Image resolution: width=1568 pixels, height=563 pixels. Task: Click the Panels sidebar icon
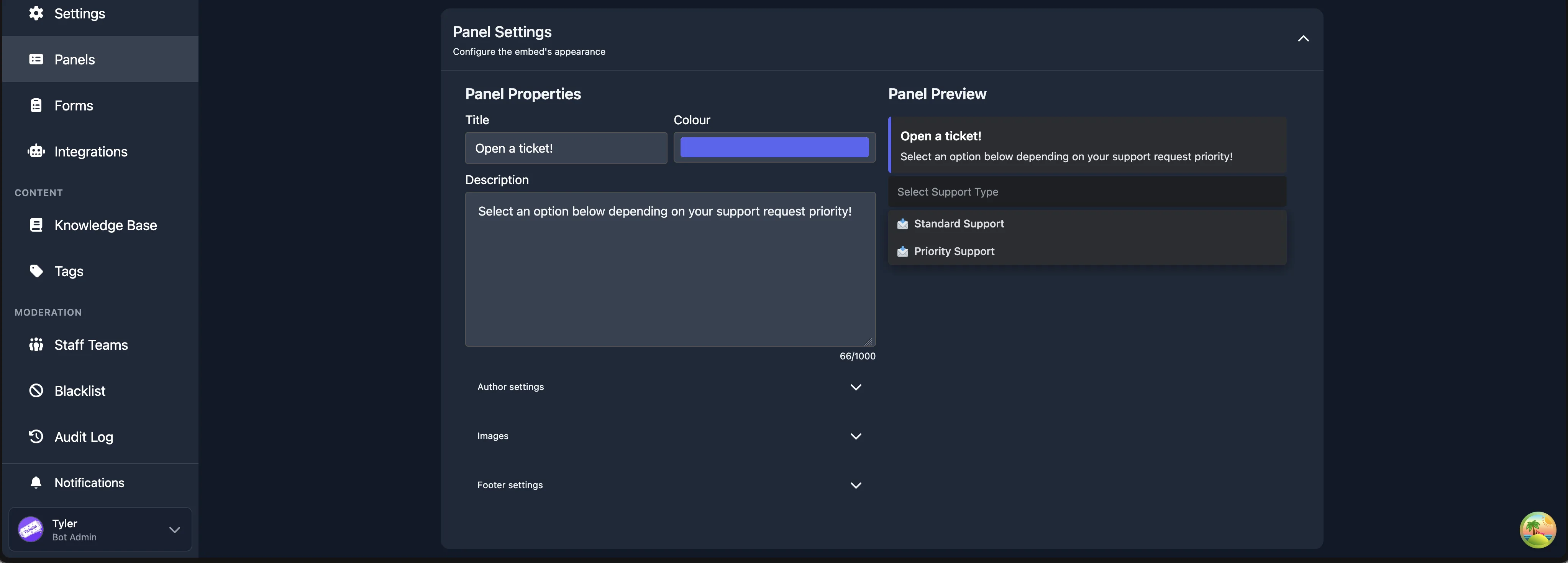(x=36, y=59)
